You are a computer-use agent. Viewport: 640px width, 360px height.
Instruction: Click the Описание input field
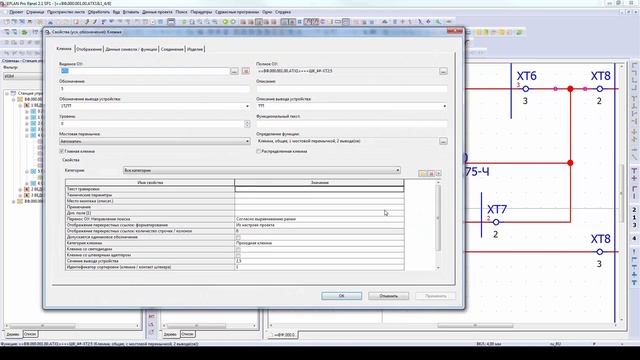352,89
